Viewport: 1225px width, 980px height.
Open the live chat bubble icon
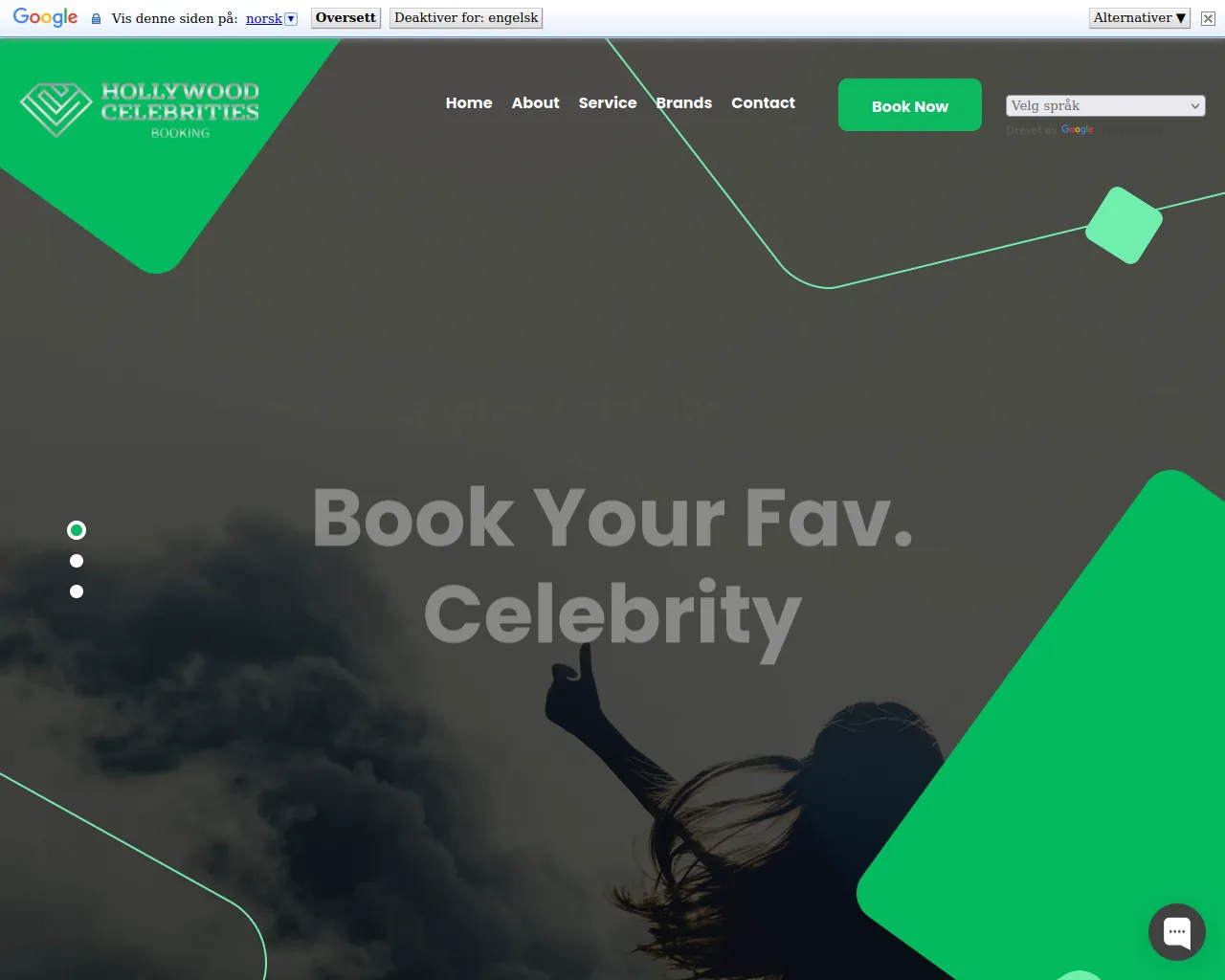coord(1177,932)
